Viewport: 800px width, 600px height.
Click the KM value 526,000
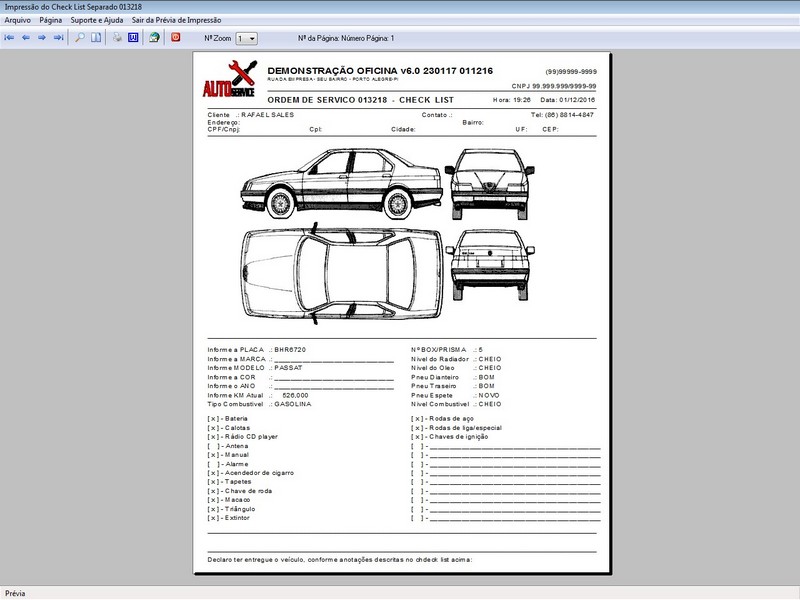coord(295,395)
